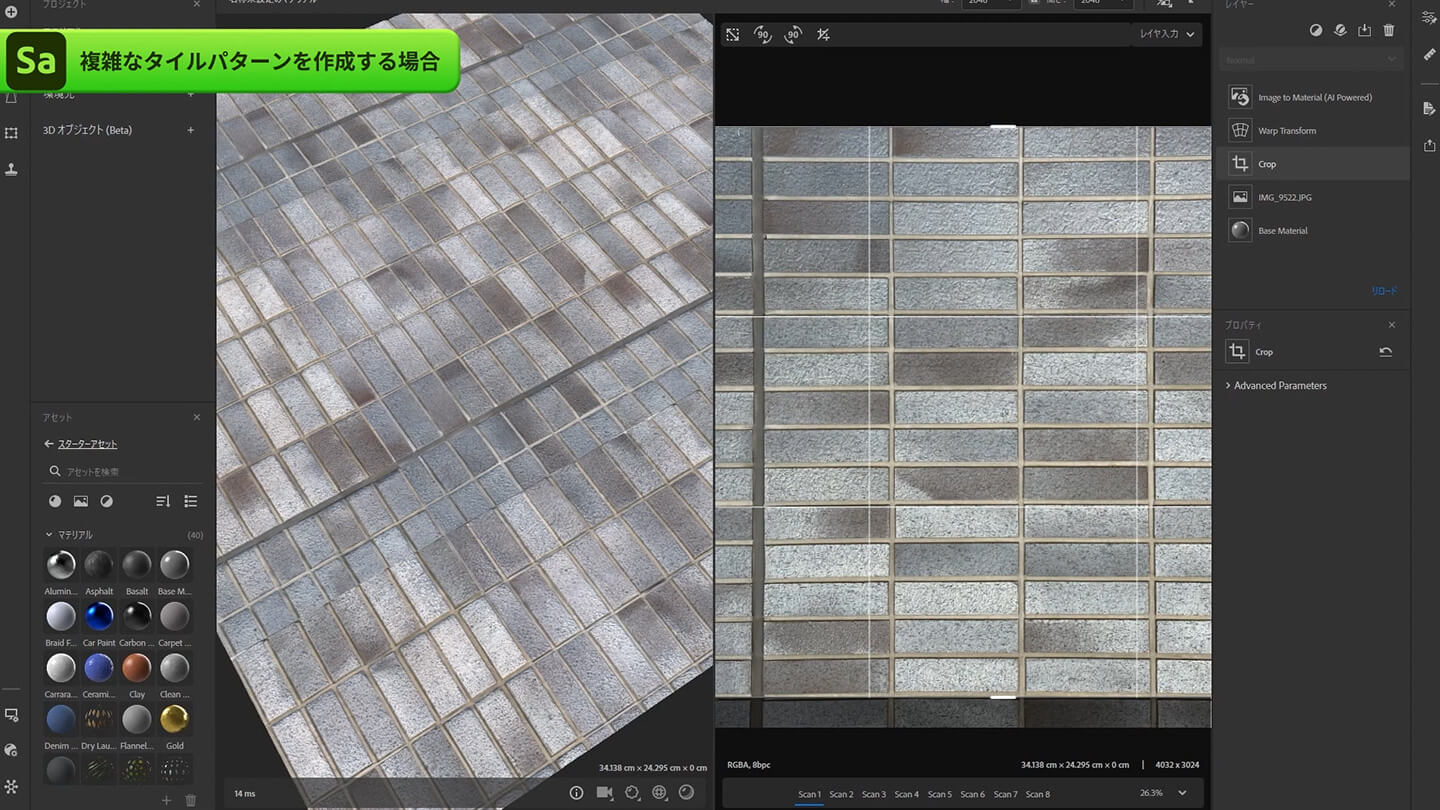1440x810 pixels.
Task: Add new asset with plus icon
Action: [x=166, y=801]
